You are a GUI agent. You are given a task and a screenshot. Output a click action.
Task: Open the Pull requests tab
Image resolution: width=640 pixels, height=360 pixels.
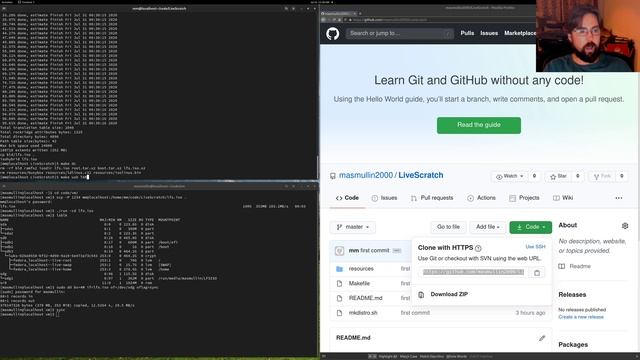point(432,198)
